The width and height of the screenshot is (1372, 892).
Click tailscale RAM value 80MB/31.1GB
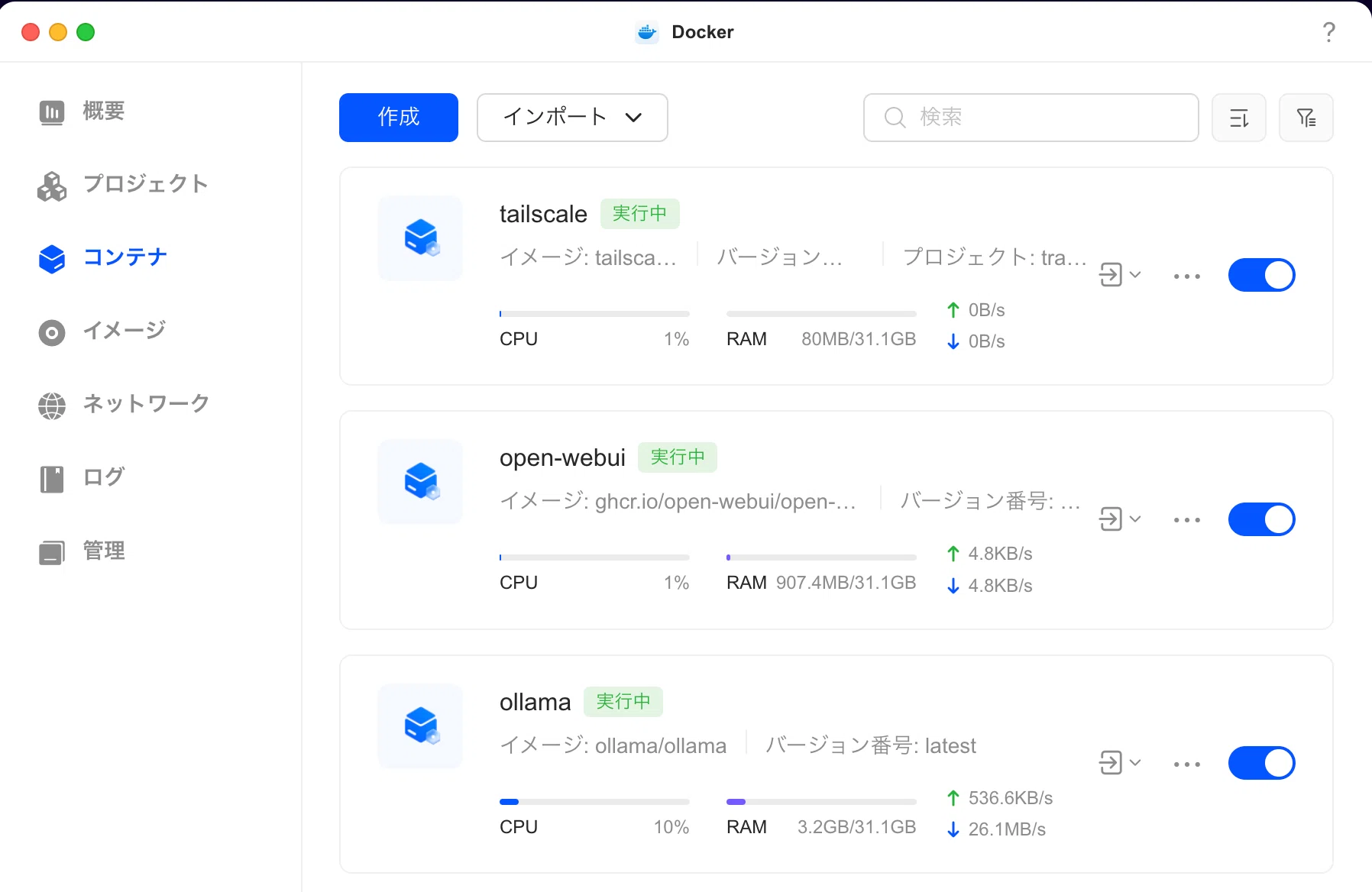(859, 339)
